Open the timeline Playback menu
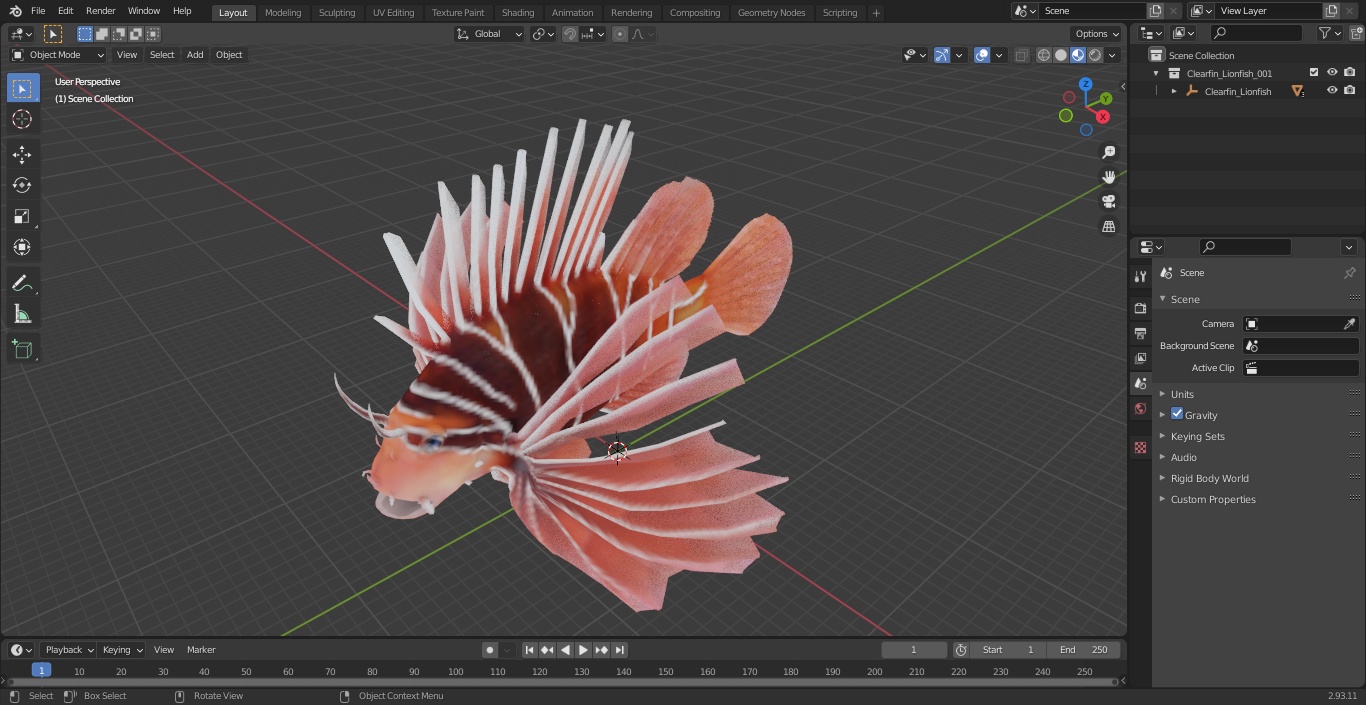1366x705 pixels. pos(68,650)
